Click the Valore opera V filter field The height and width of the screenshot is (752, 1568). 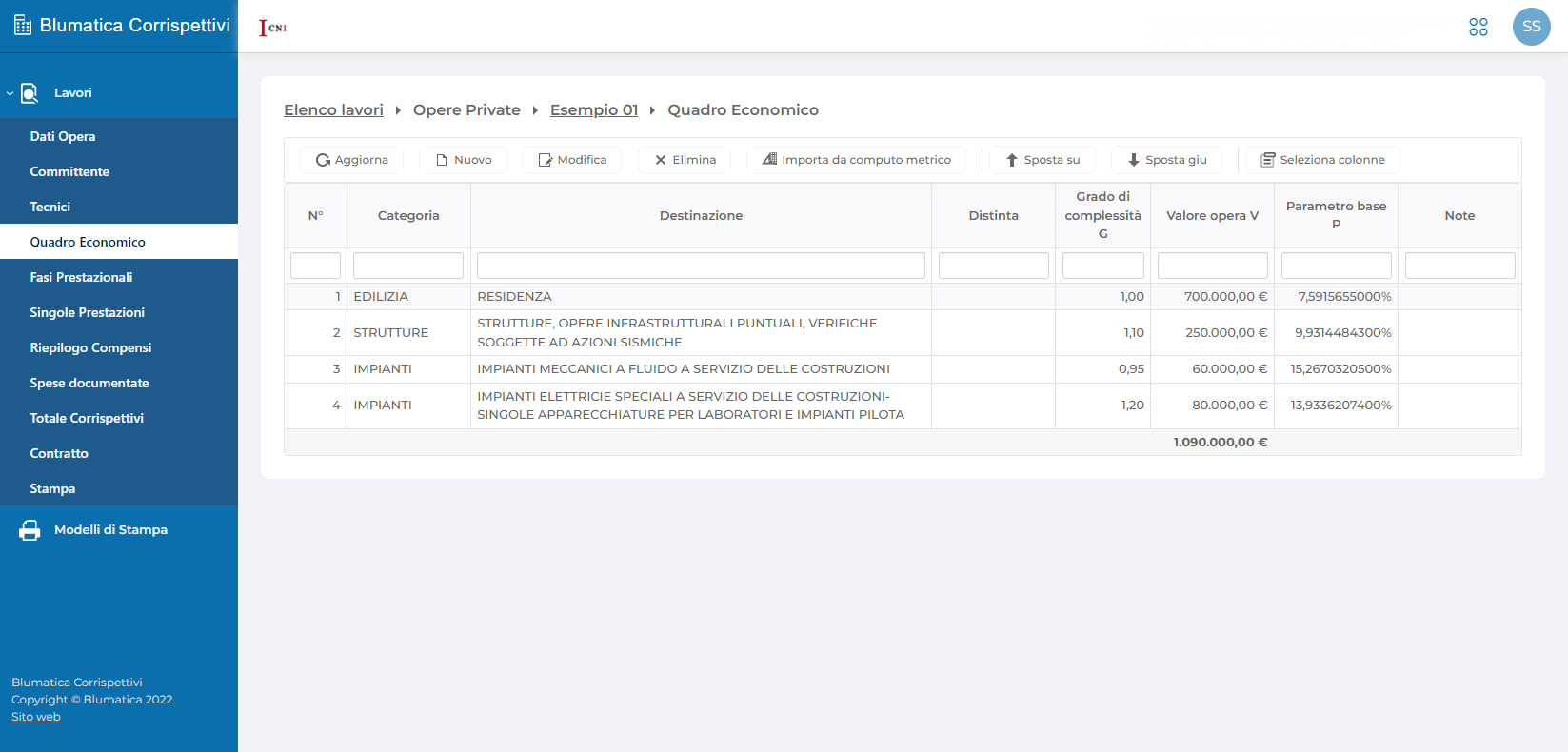click(1213, 266)
